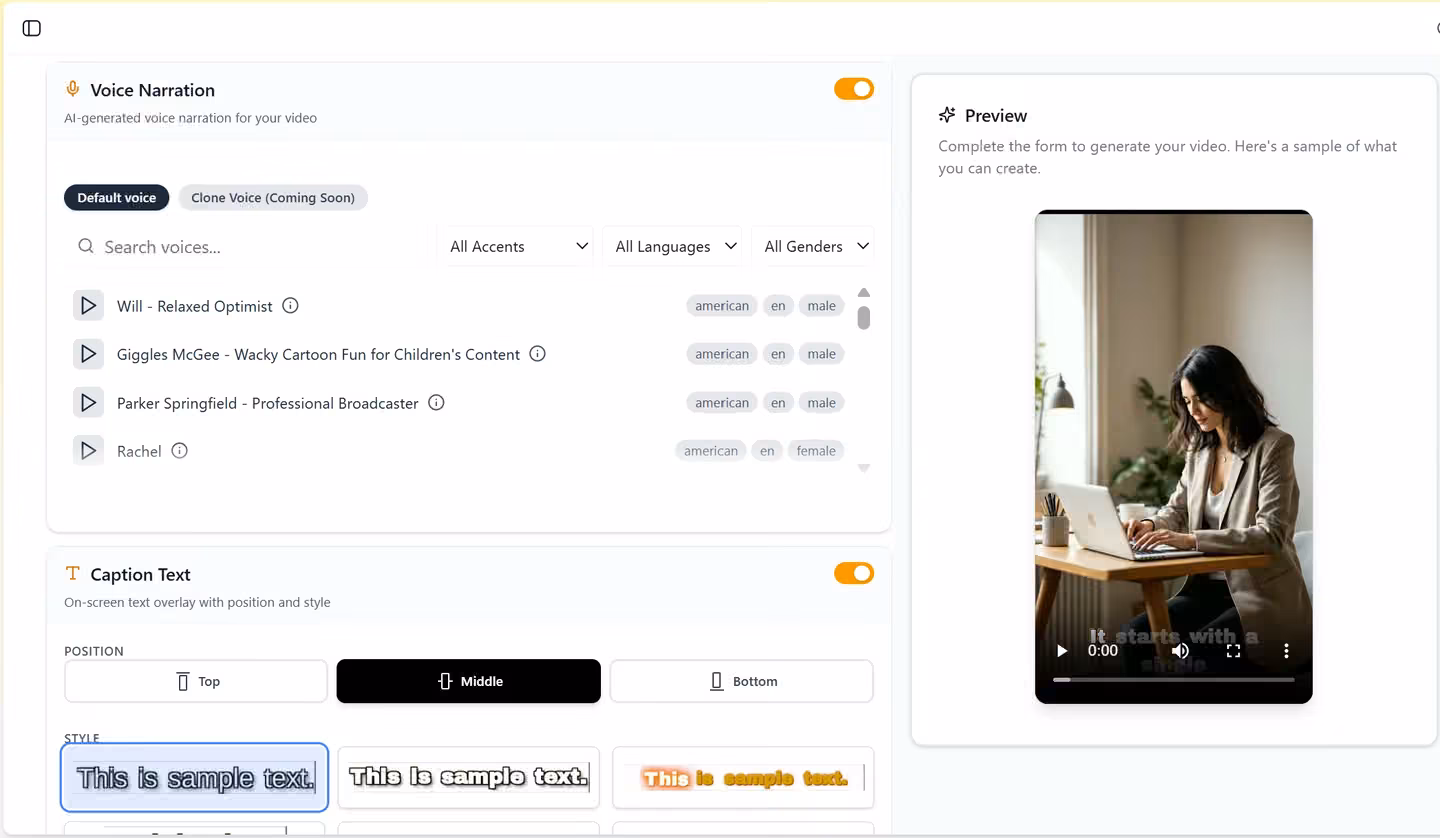
Task: Click the Search voices input field
Action: [x=250, y=246]
